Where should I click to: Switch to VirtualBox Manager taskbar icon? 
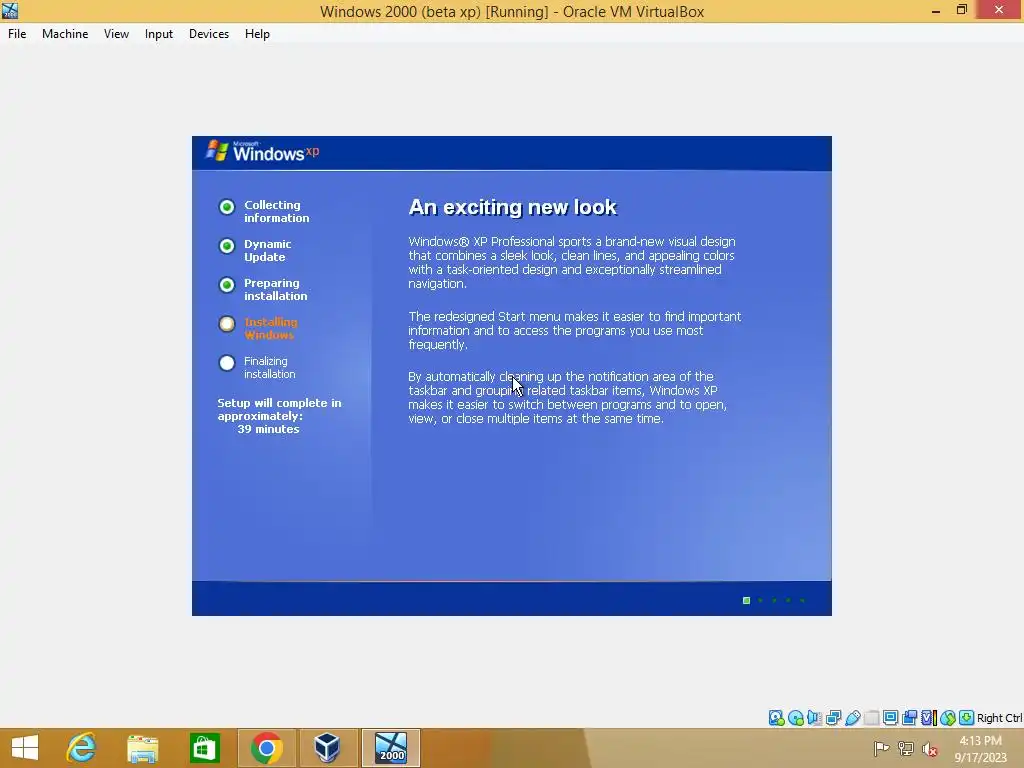327,748
